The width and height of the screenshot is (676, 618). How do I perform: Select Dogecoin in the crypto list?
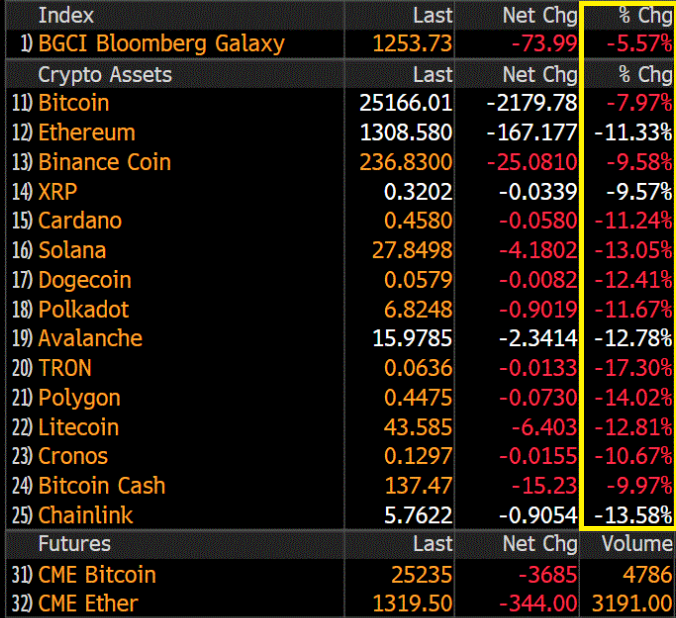[x=85, y=280]
